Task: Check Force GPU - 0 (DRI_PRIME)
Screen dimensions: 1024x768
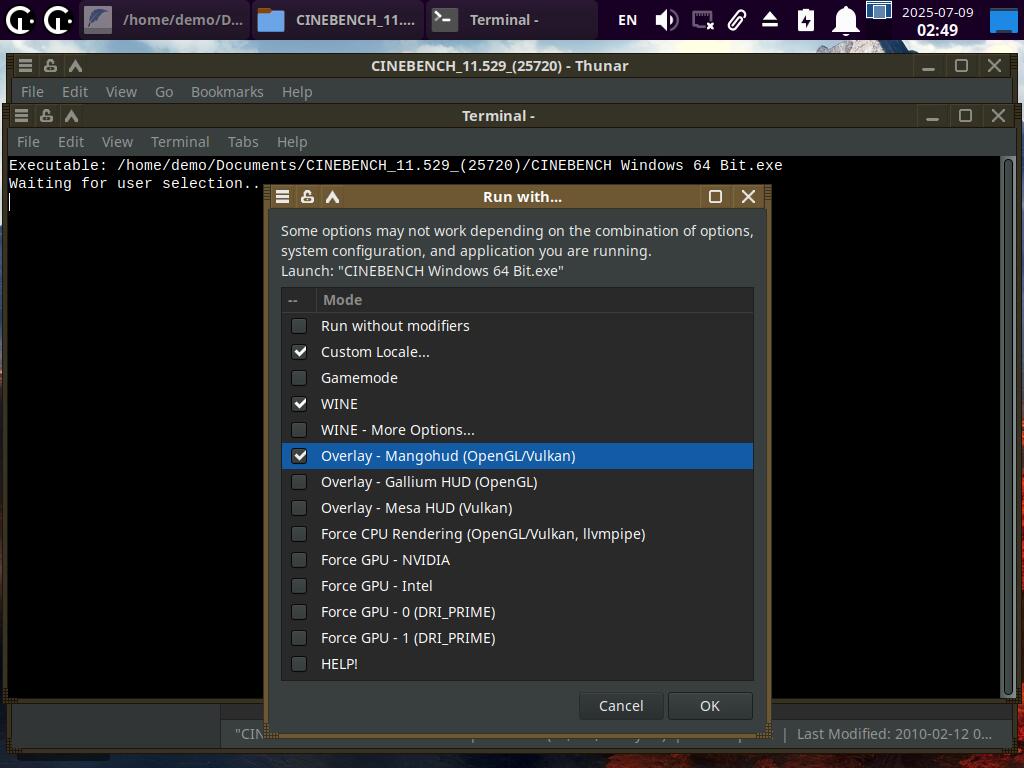Action: pos(299,612)
